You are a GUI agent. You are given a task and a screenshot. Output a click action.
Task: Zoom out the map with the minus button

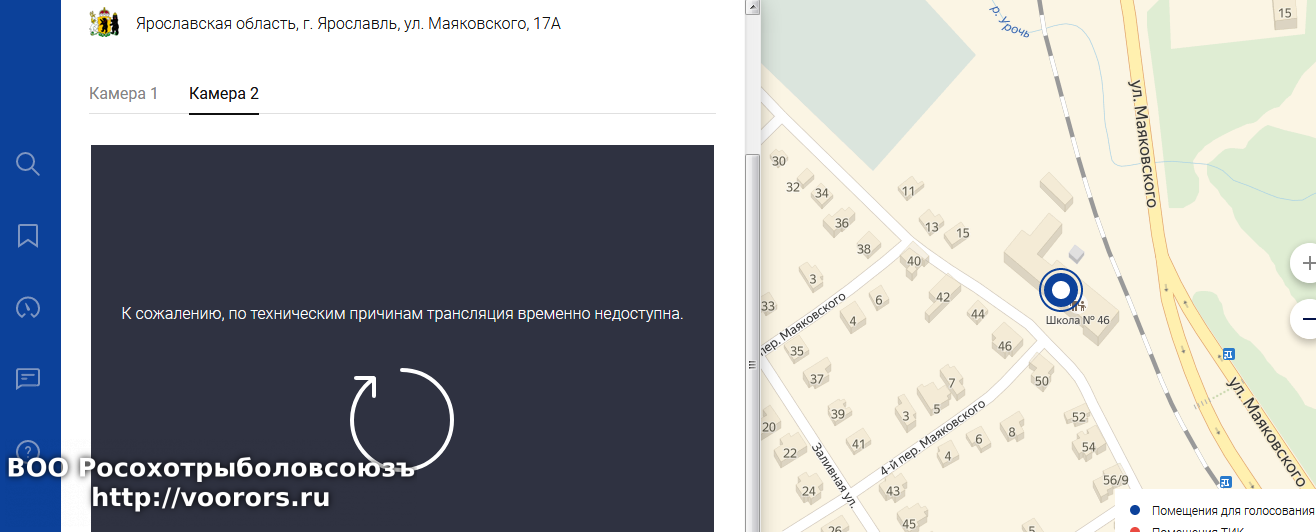pos(1306,320)
